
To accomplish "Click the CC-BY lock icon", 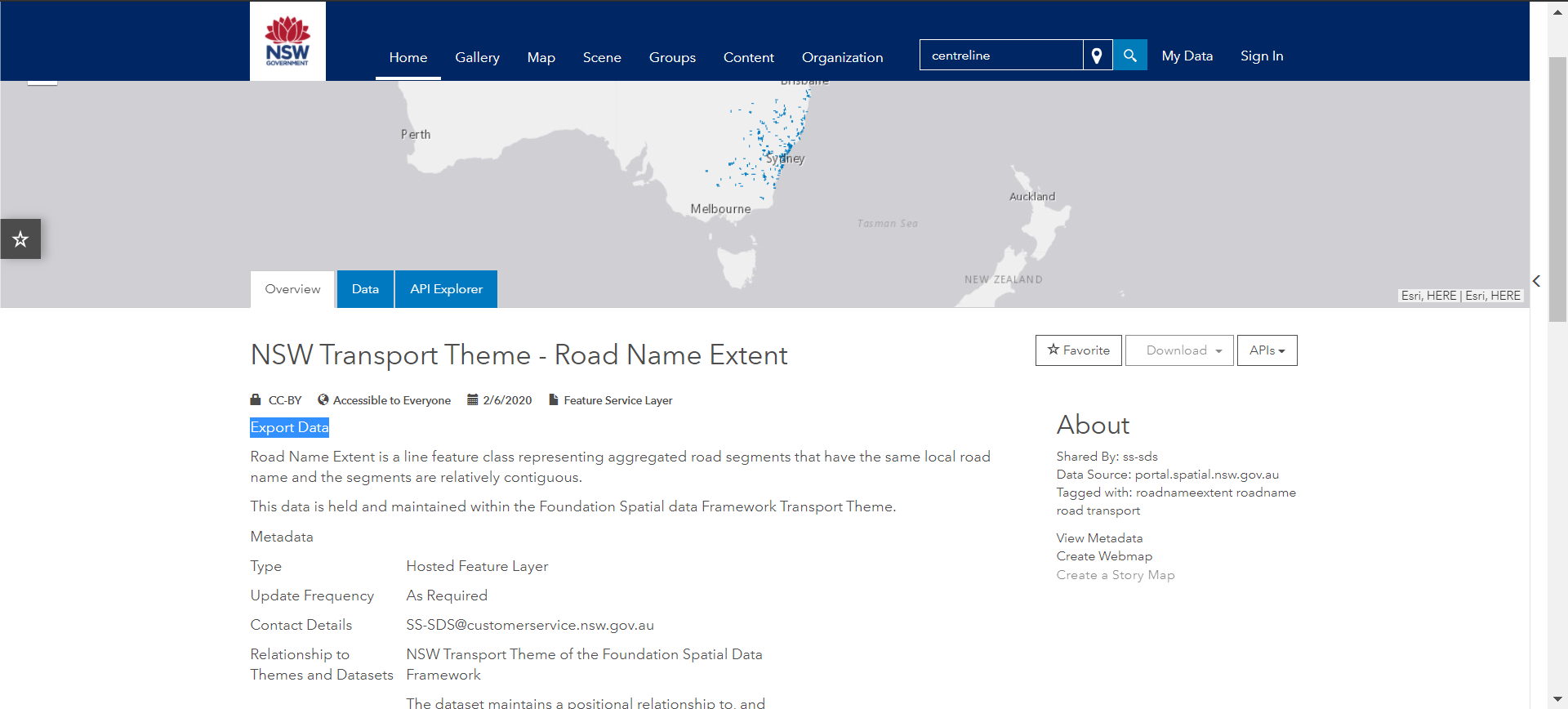I will (256, 399).
